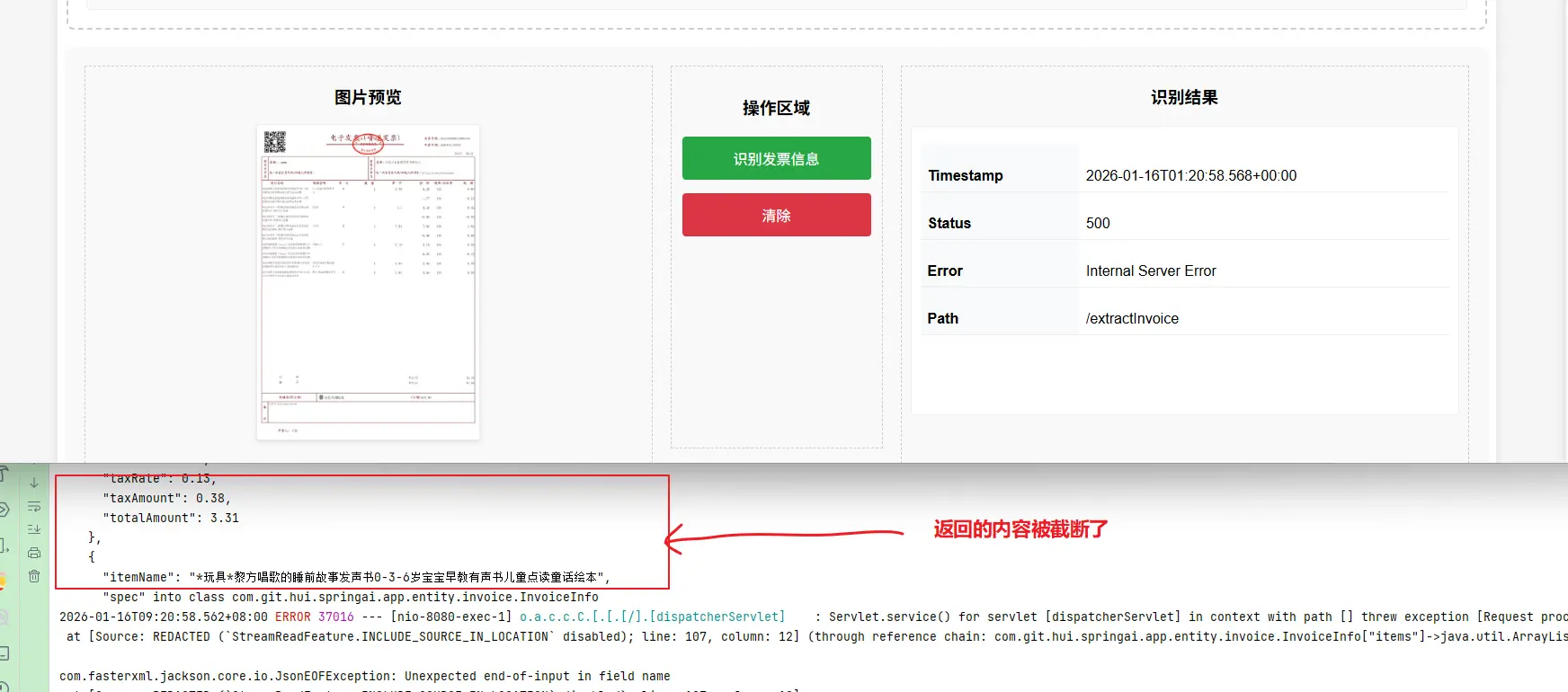
Task: Click the down arrow icon in console gutter
Action: (34, 483)
